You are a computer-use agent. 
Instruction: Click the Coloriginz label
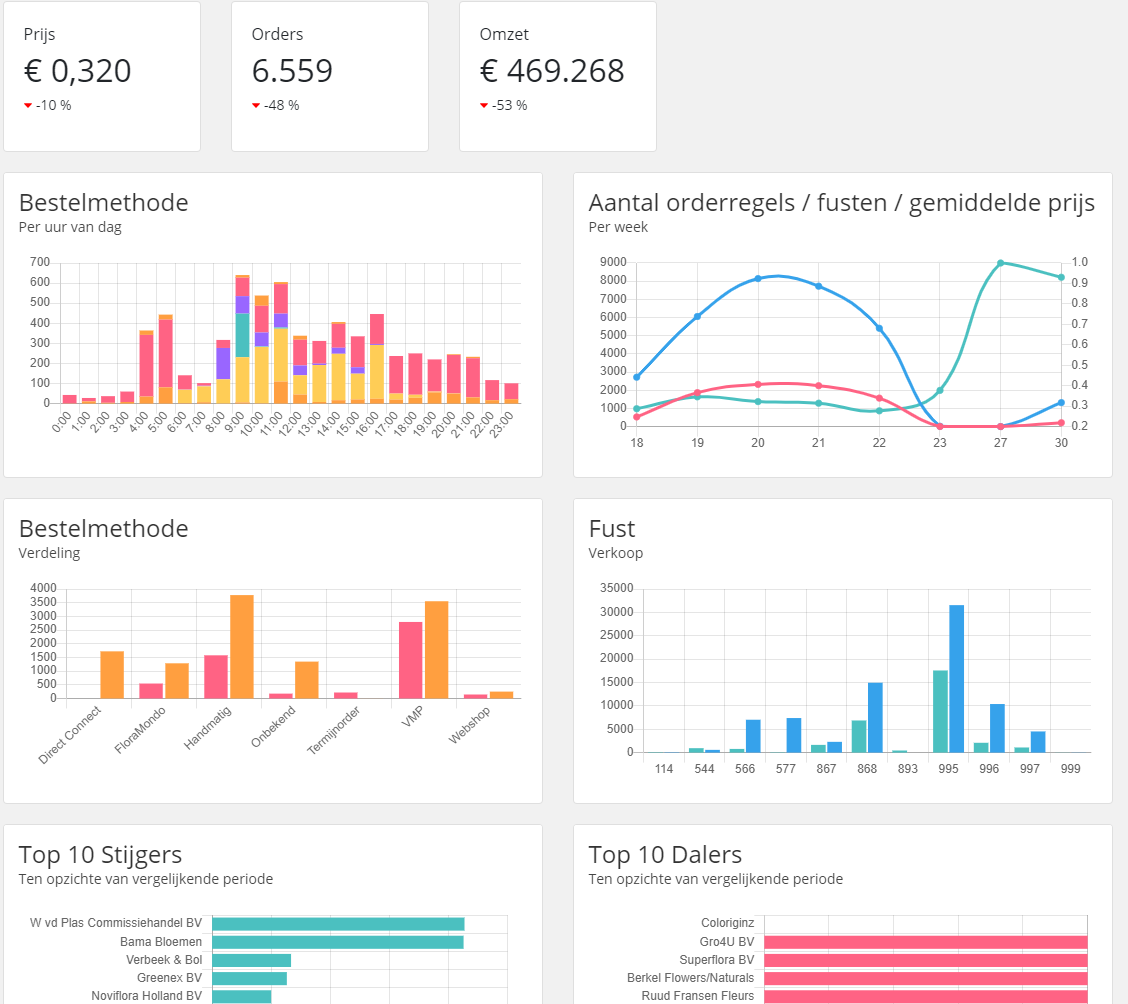pos(727,923)
